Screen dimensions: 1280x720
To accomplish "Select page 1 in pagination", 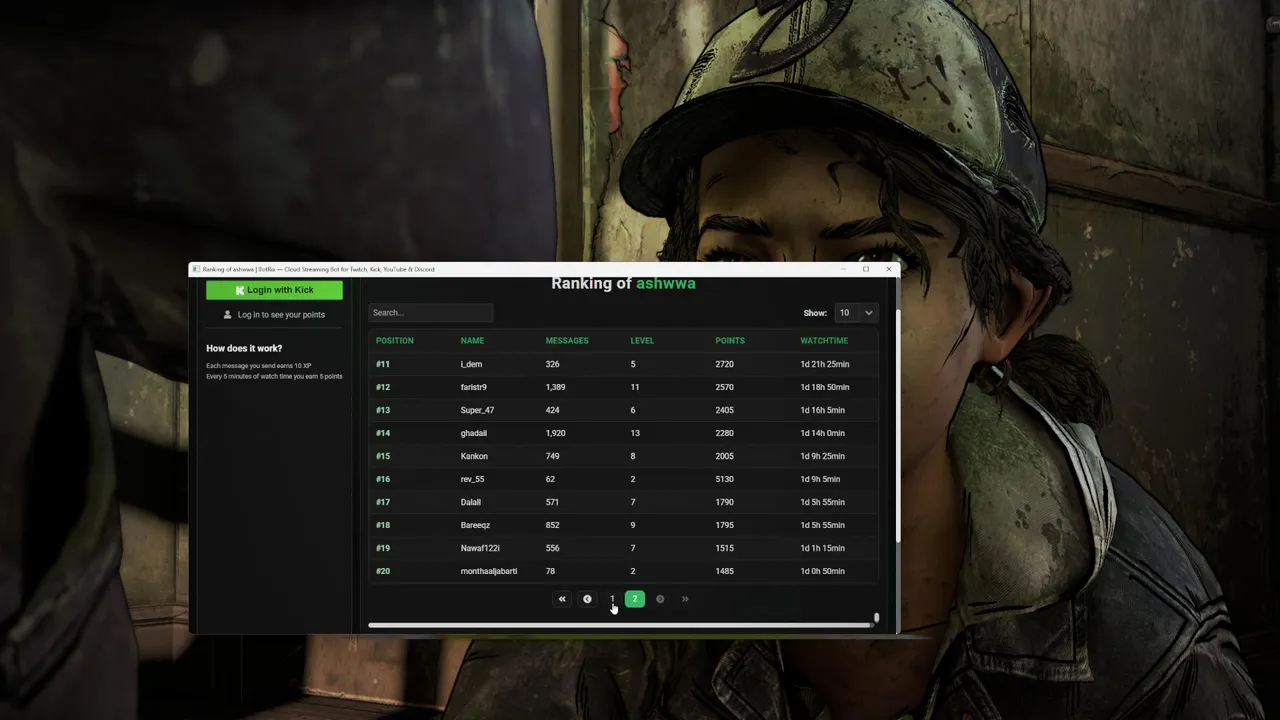I will pyautogui.click(x=612, y=599).
